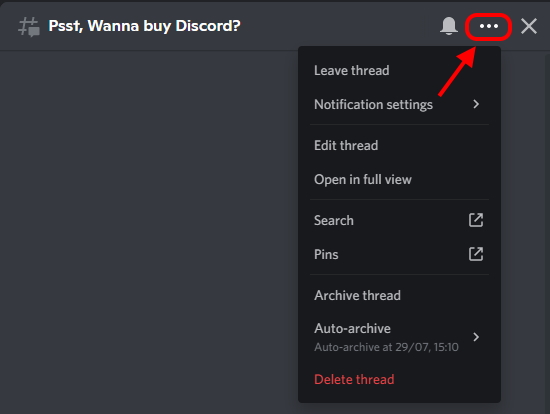Close the thread panel with X
Viewport: 550px width, 414px height.
[x=529, y=26]
